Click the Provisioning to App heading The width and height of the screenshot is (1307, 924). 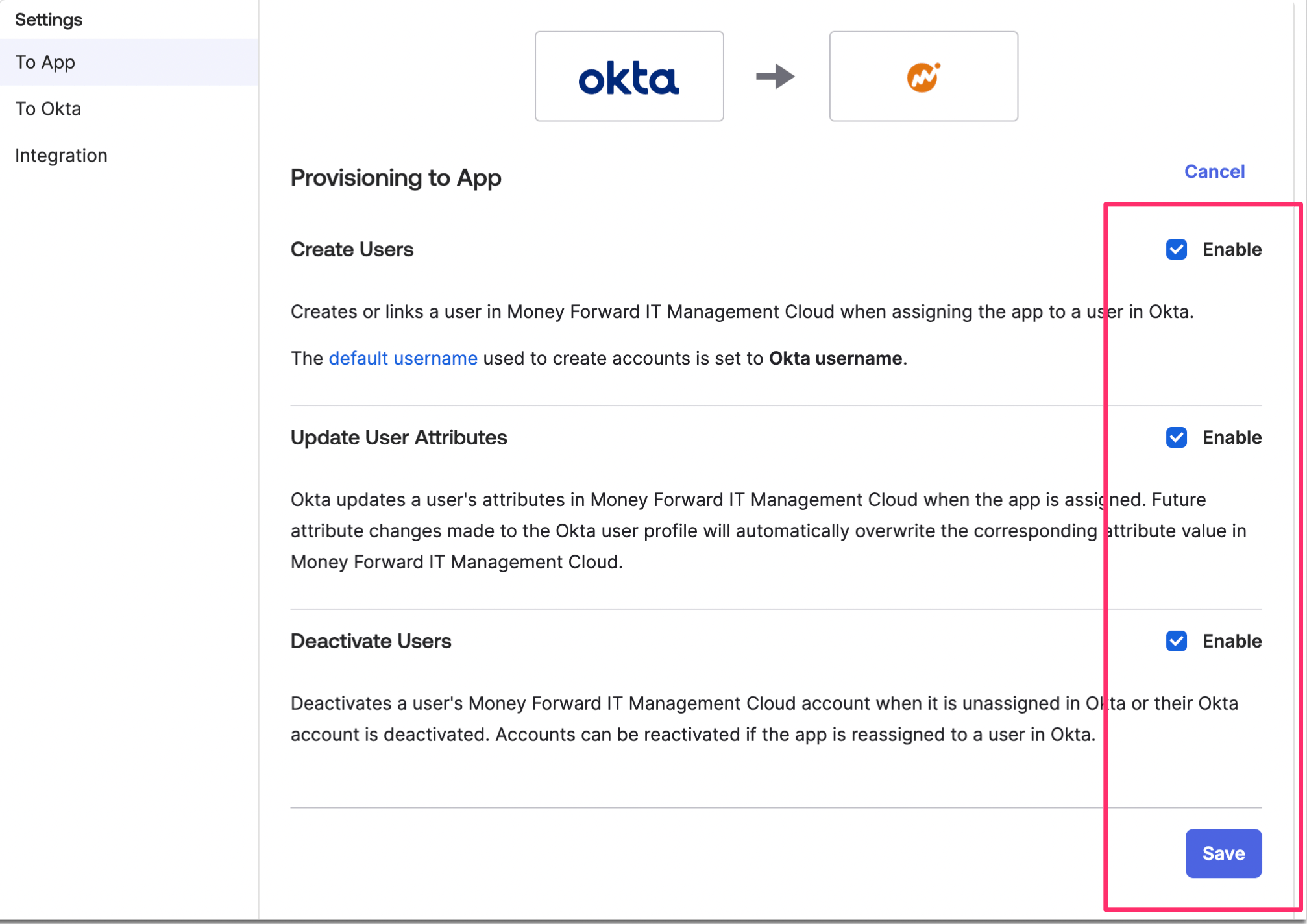(x=396, y=178)
